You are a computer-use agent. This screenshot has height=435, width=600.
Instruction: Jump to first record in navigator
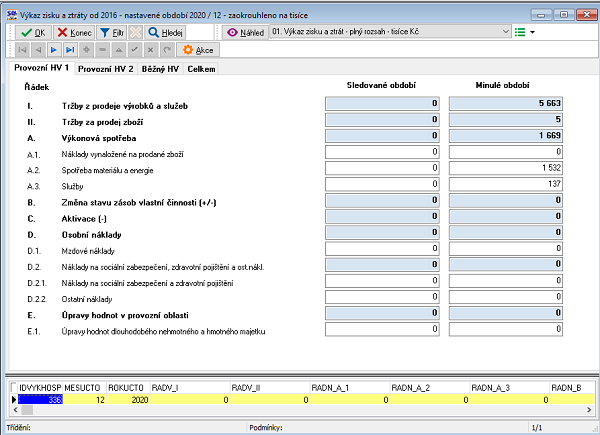pyautogui.click(x=22, y=49)
